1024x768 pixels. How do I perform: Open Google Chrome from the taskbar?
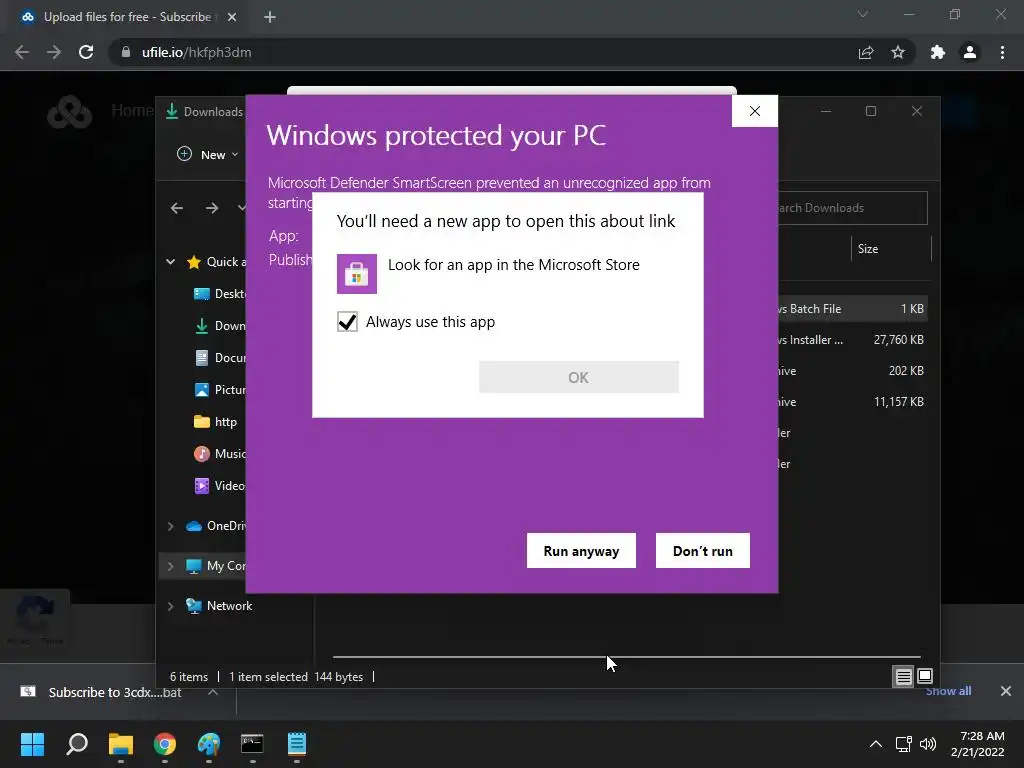tap(165, 744)
